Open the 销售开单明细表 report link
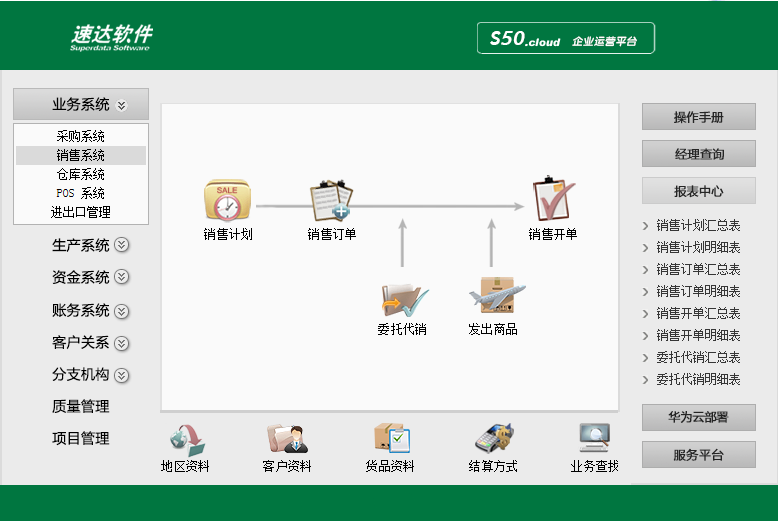The image size is (778, 521). pos(698,335)
